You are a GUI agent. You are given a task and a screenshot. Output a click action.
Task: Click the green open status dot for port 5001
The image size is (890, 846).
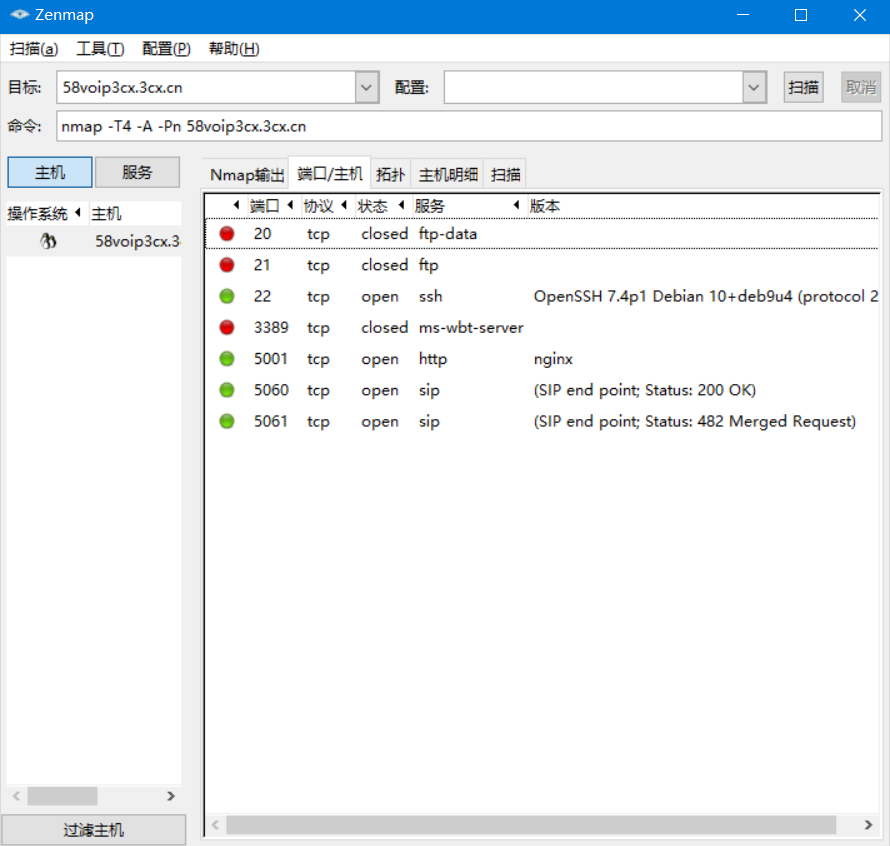227,358
